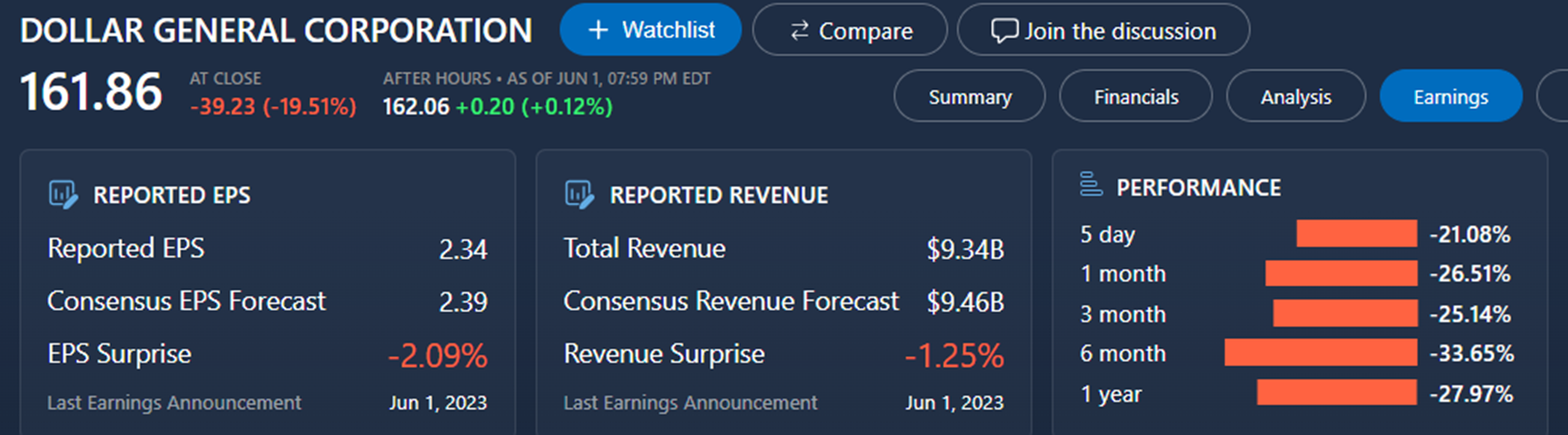Click the 1 year performance bar
This screenshot has width=1568, height=435.
click(x=1337, y=393)
